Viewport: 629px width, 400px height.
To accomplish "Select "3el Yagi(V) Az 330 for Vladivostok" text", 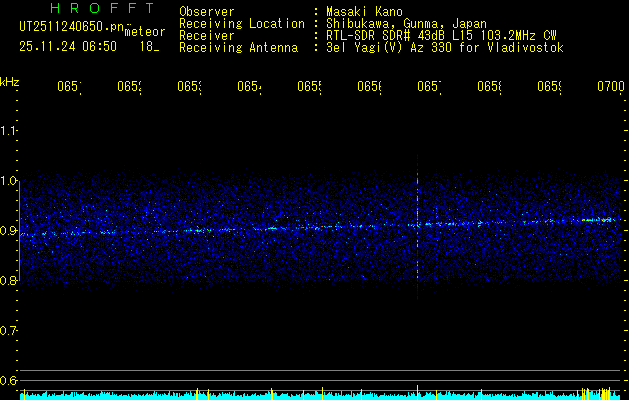I will coord(445,48).
